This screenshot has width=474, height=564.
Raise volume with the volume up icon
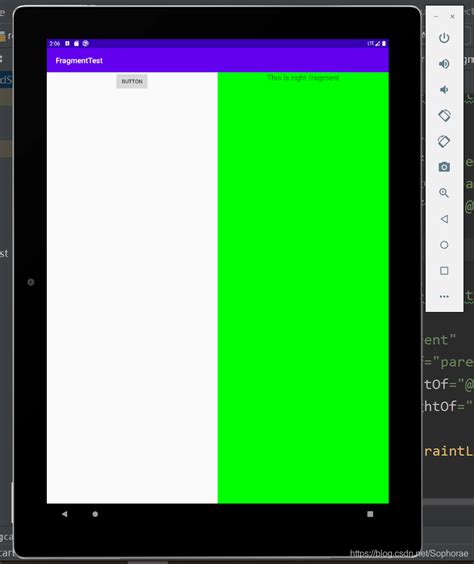pos(444,64)
